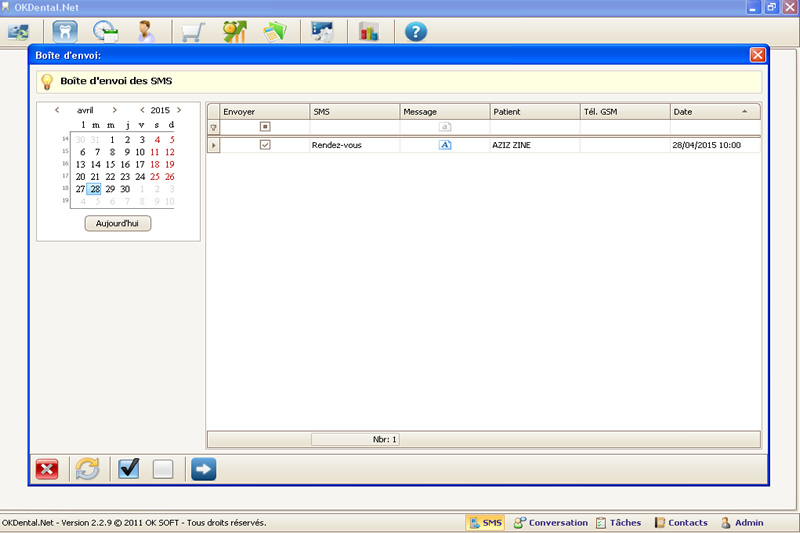
Task: Open Tâches tab in status bar
Action: (x=618, y=523)
